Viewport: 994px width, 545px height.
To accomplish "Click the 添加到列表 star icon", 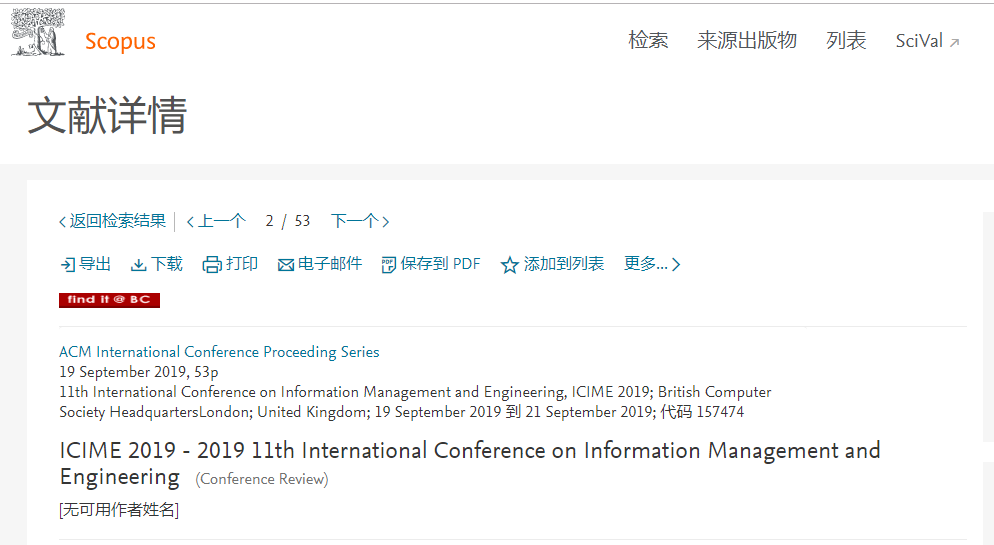I will pos(510,265).
